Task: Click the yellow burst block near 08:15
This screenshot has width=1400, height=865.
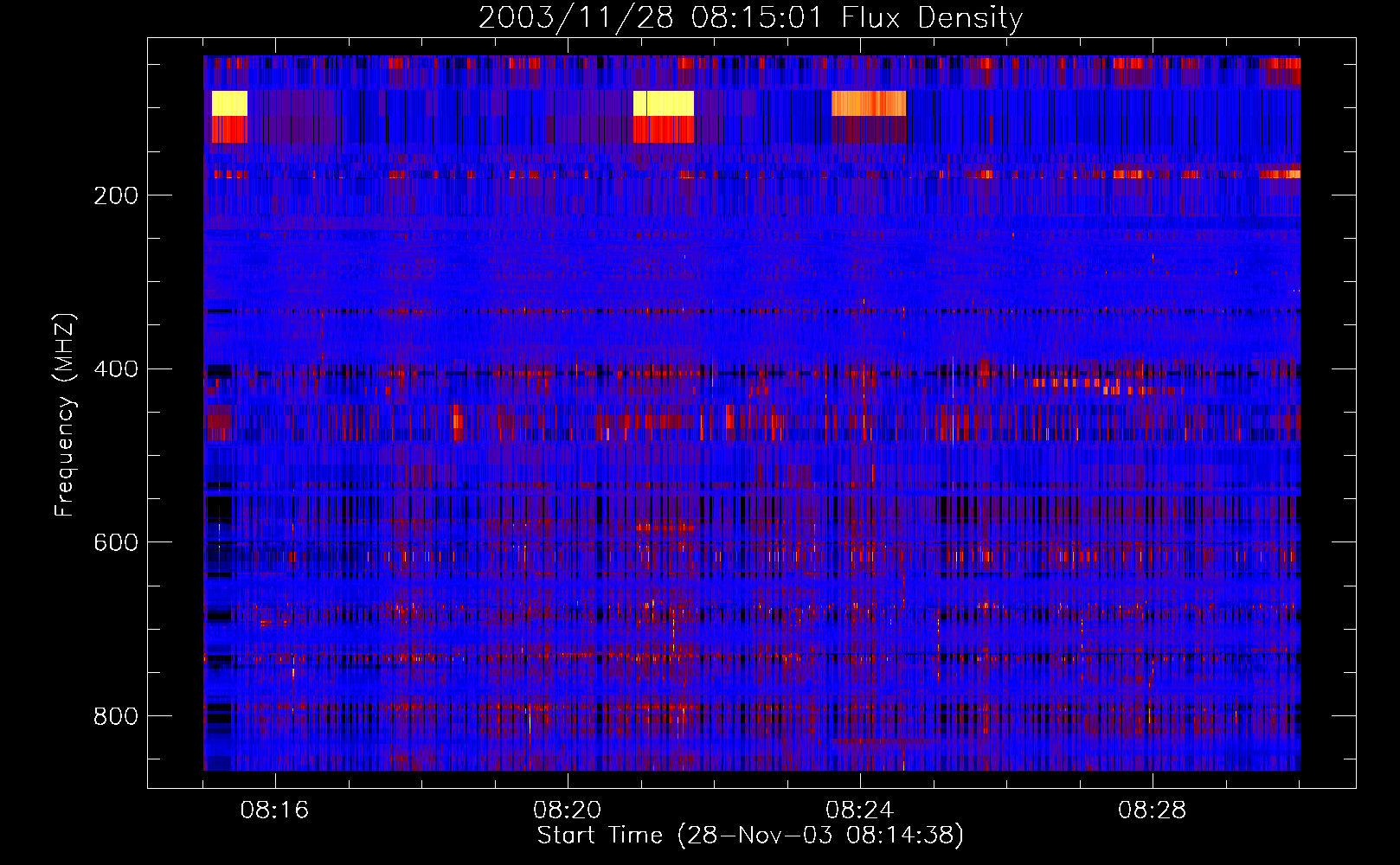Action: click(x=229, y=103)
